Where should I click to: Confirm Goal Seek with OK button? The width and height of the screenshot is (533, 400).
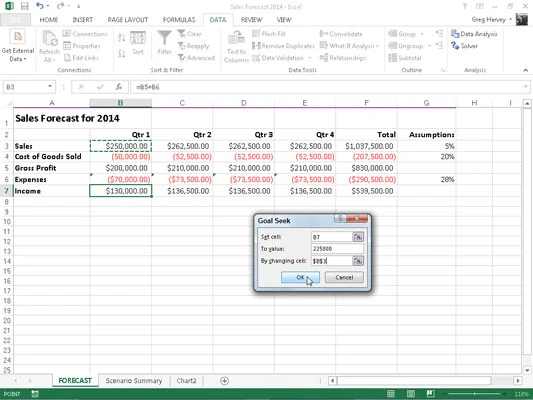coord(300,277)
